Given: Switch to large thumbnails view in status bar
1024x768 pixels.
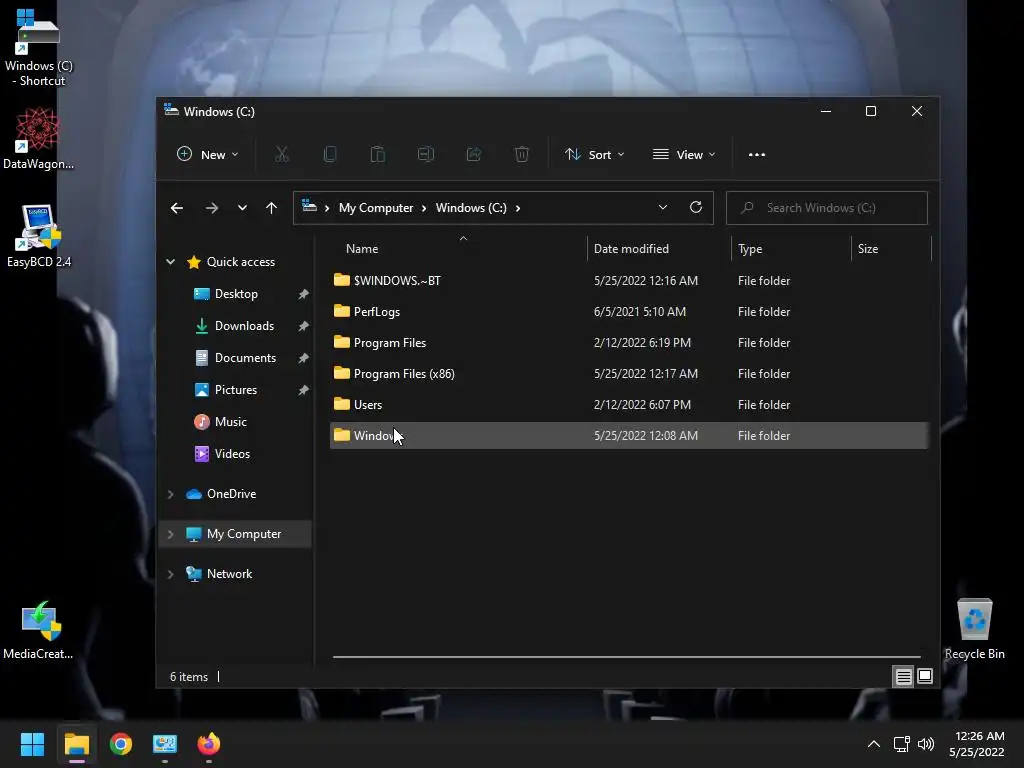Looking at the screenshot, I should [925, 677].
